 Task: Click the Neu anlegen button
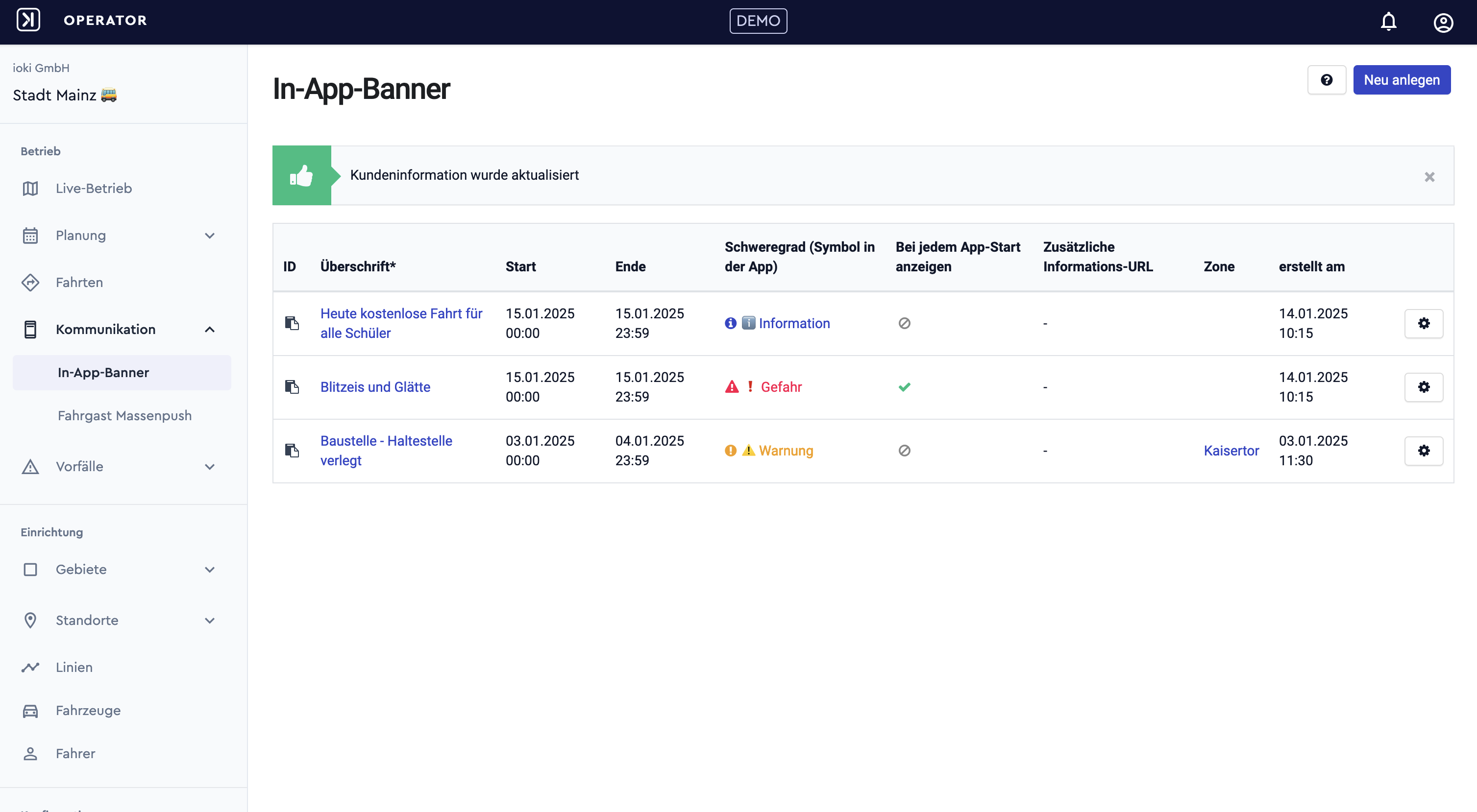point(1402,80)
